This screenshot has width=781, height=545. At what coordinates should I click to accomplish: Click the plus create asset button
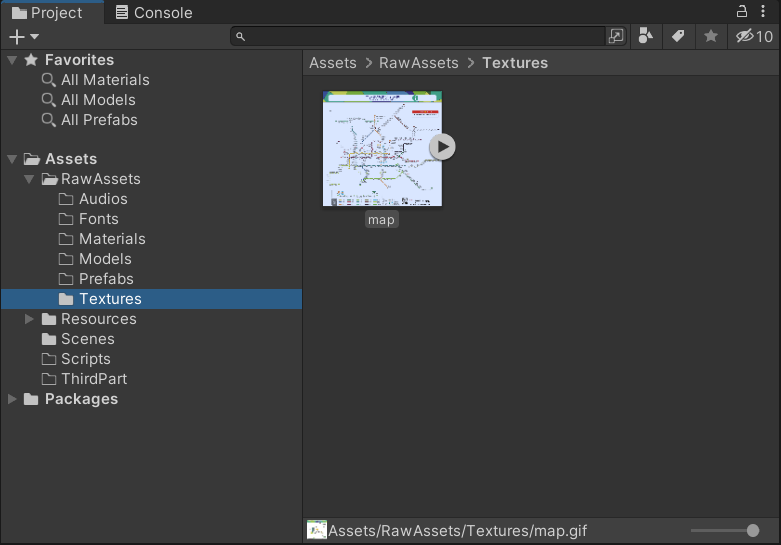17,36
